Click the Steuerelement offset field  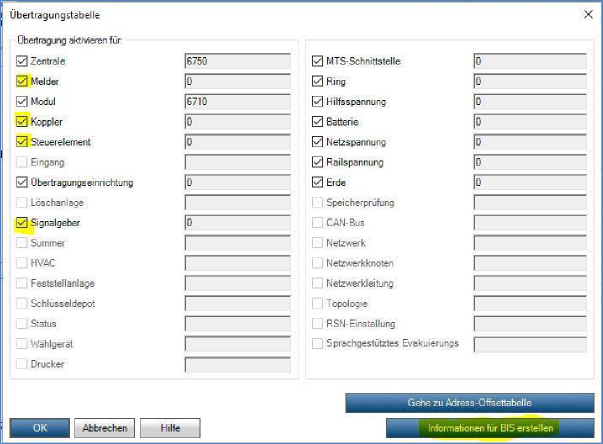238,142
